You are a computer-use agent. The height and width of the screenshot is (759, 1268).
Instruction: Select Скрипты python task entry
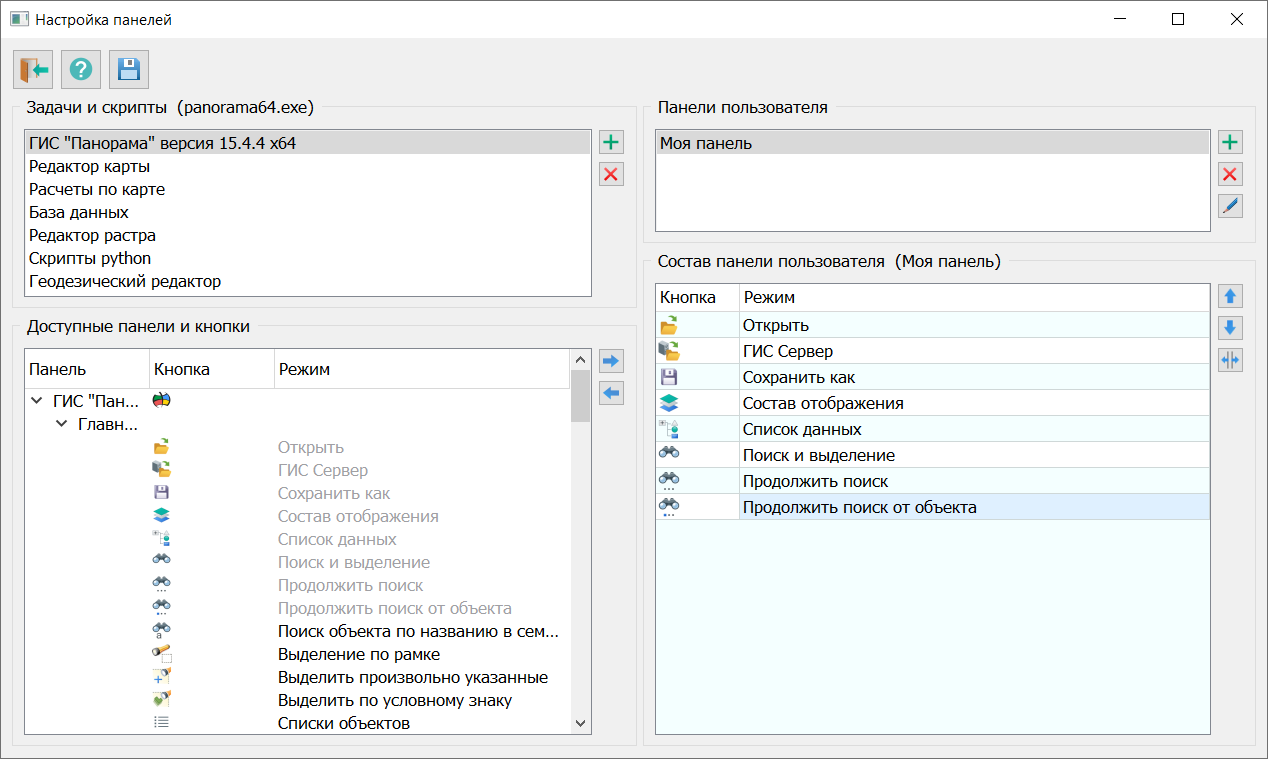pos(90,258)
